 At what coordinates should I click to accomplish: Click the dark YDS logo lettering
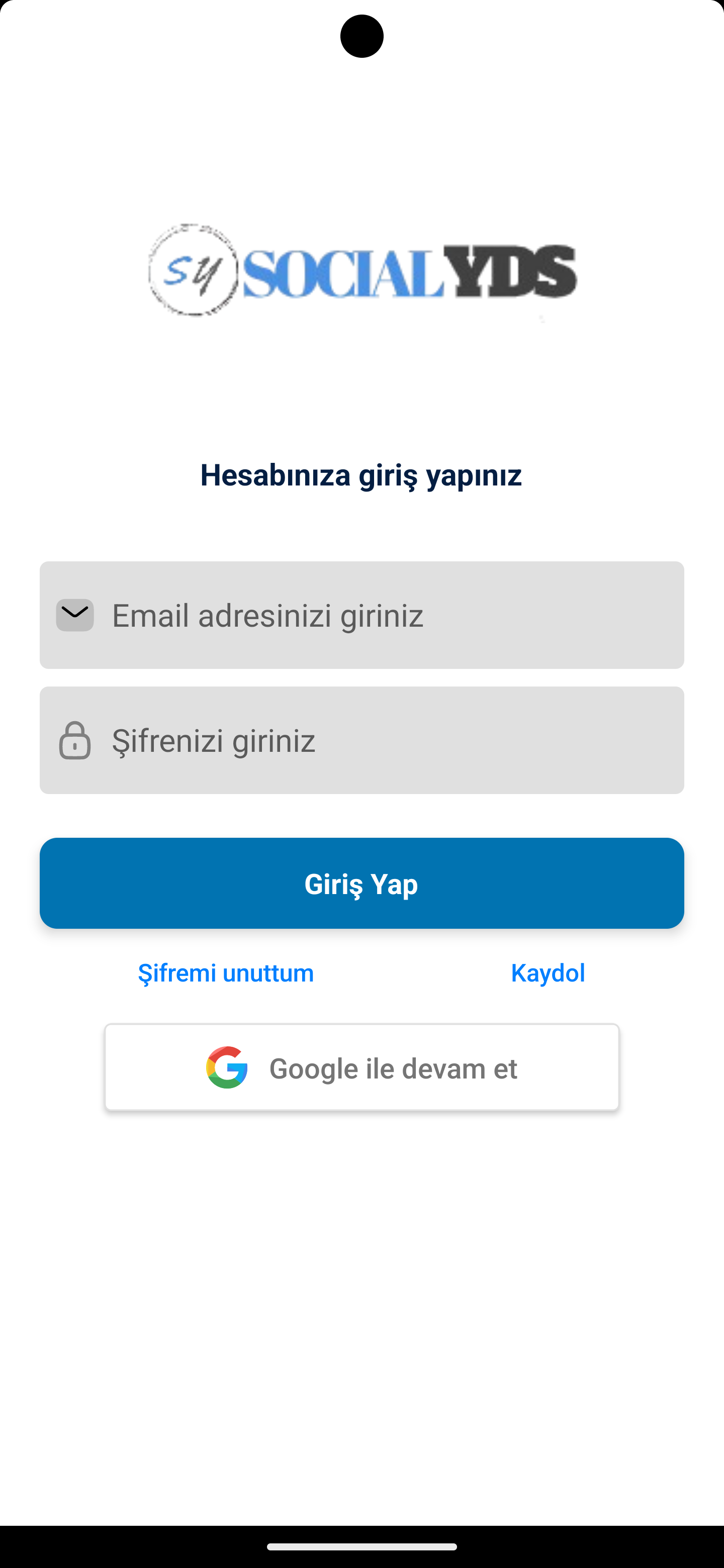point(510,271)
